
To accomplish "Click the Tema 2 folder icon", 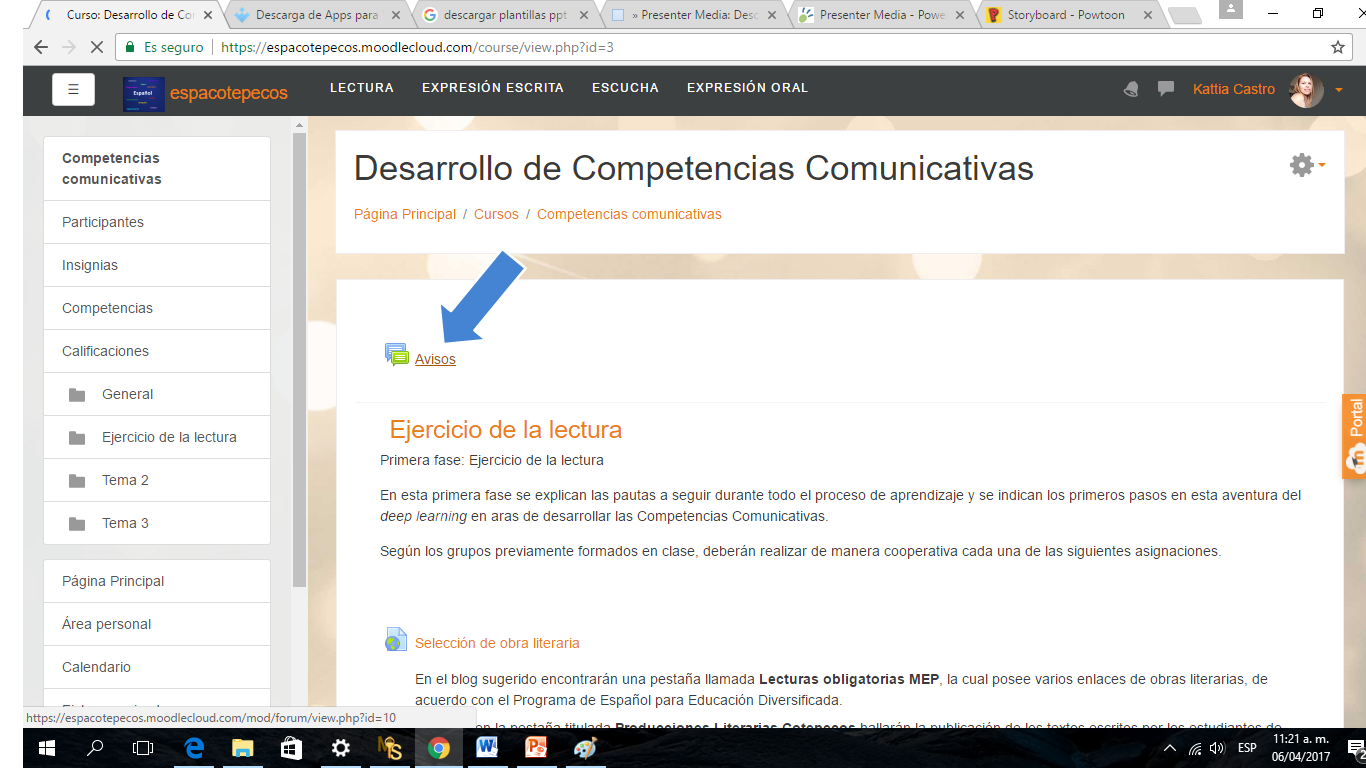I will [x=77, y=480].
